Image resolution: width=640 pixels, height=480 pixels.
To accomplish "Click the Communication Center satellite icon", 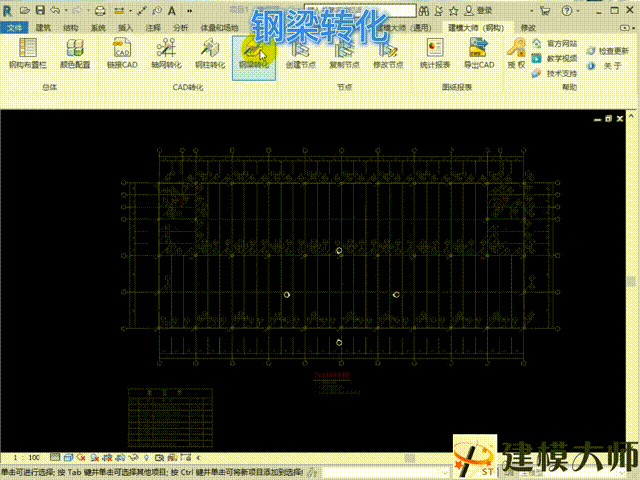I will coord(439,11).
